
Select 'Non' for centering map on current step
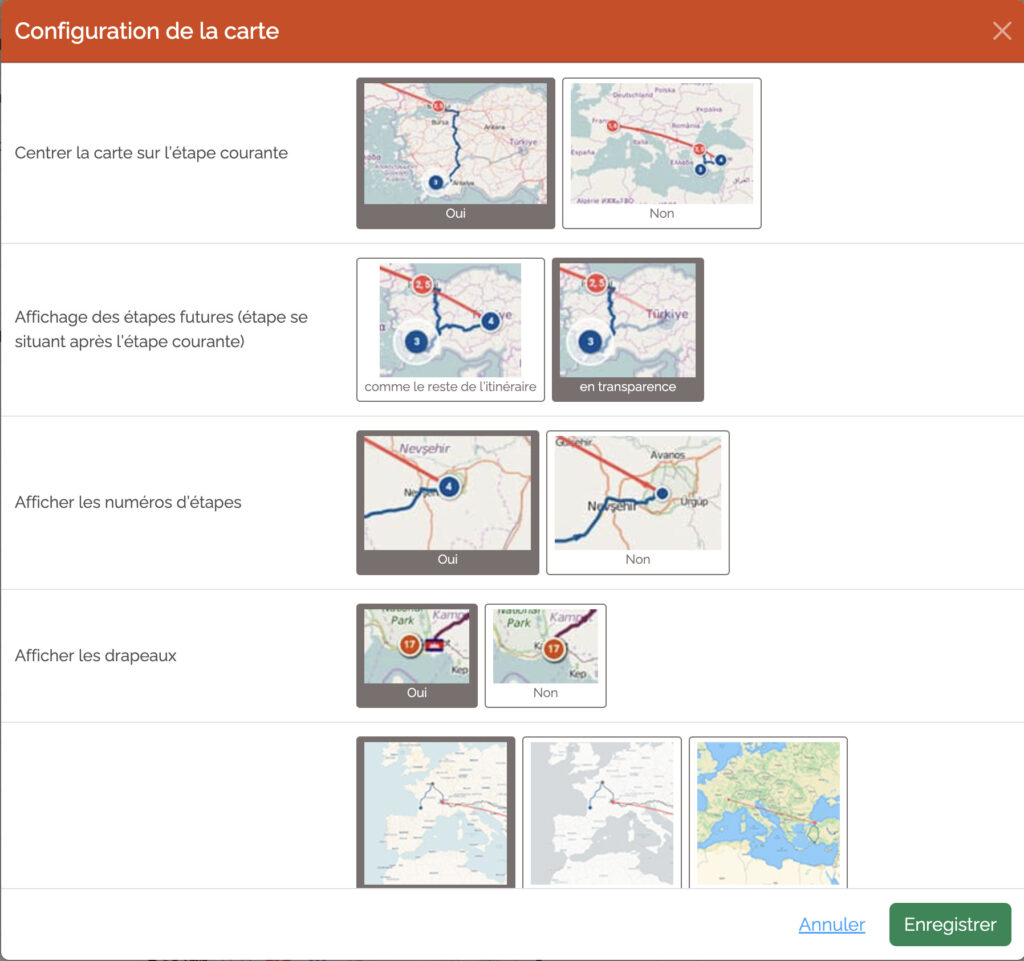point(661,153)
